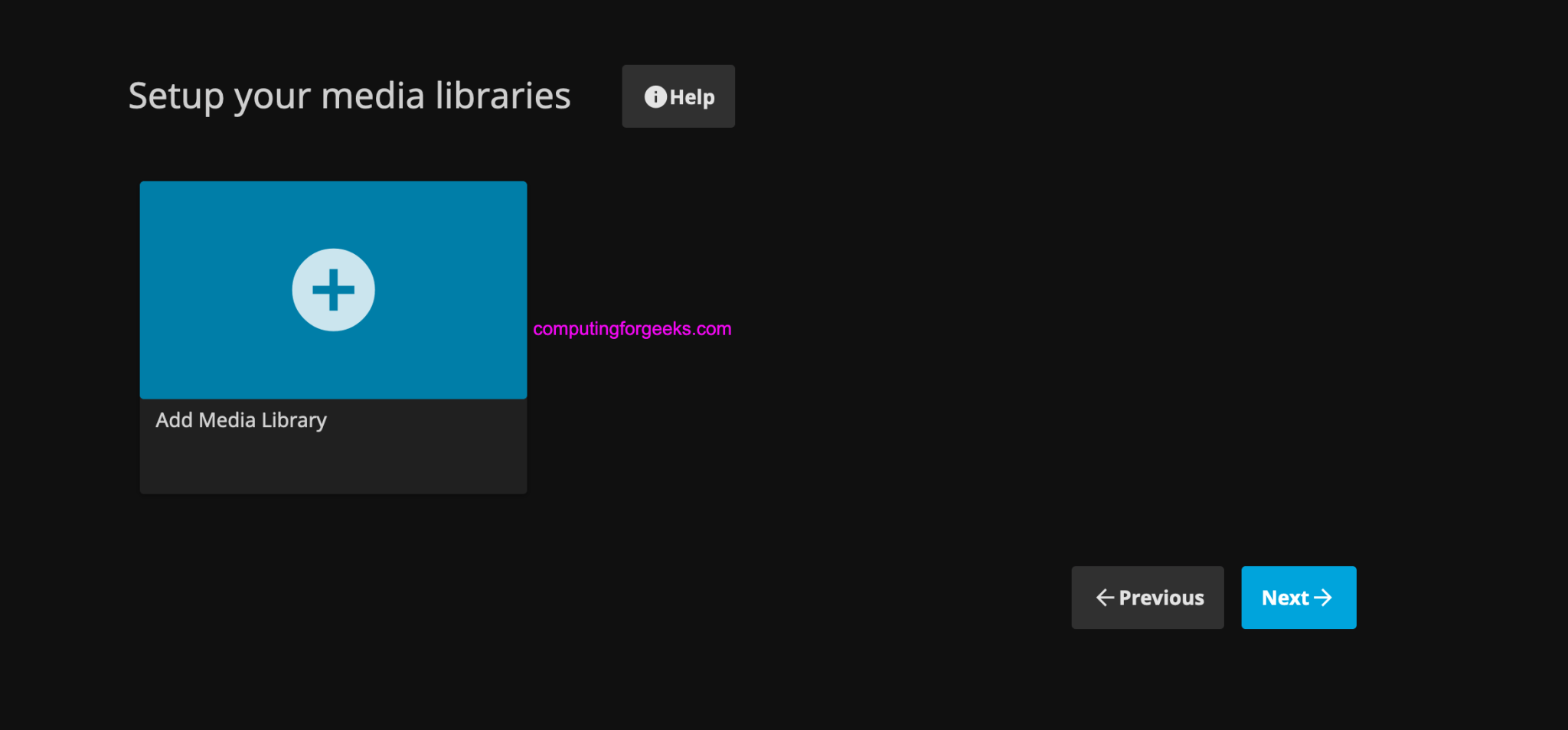This screenshot has height=730, width=1568.
Task: Click the Setup your media libraries heading
Action: click(349, 96)
